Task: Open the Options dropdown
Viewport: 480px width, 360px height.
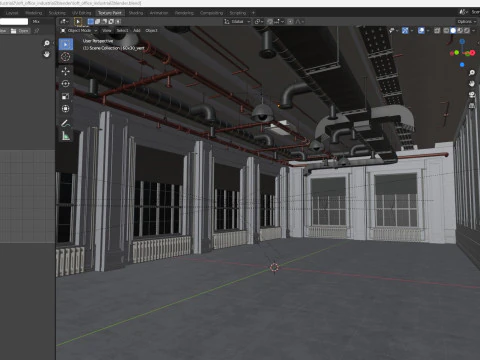Action: coord(466,22)
